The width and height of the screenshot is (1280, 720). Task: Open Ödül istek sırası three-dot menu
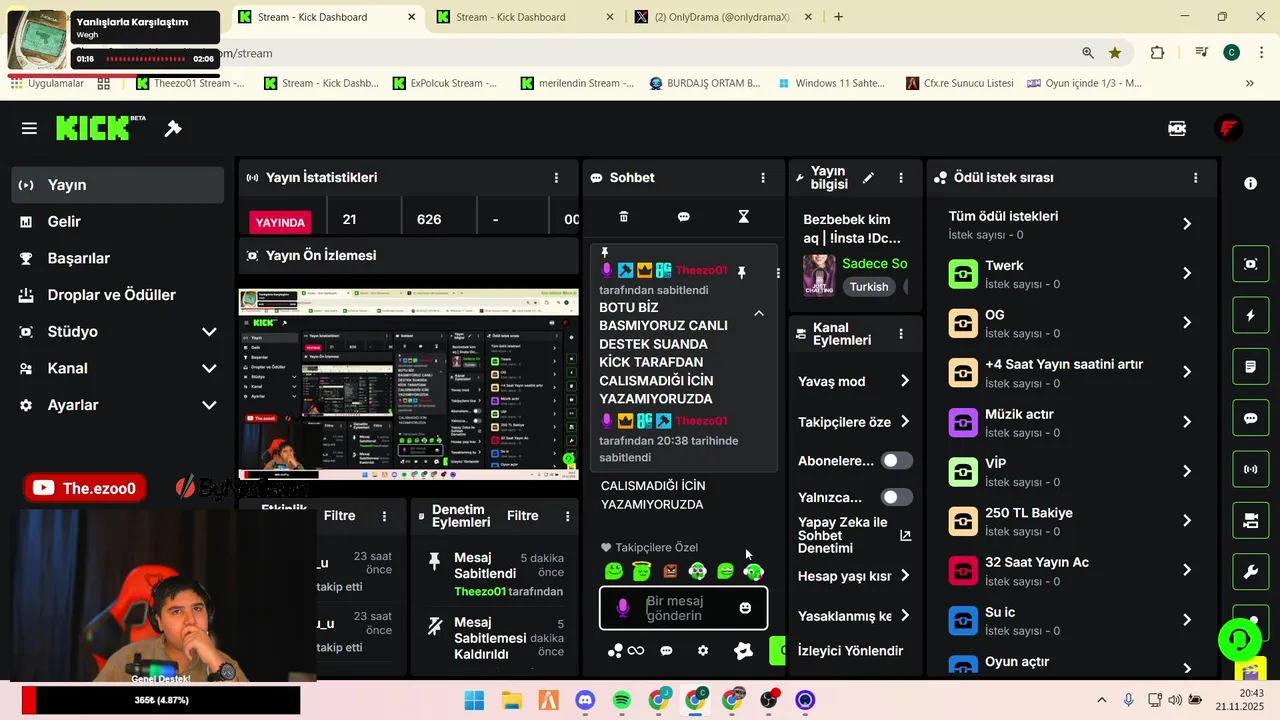tap(1195, 178)
